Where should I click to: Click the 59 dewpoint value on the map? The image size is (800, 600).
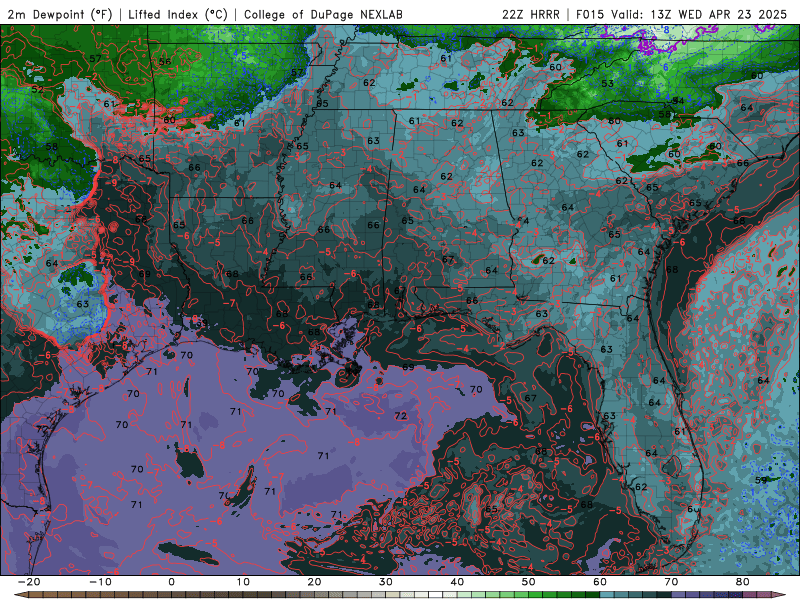click(761, 480)
